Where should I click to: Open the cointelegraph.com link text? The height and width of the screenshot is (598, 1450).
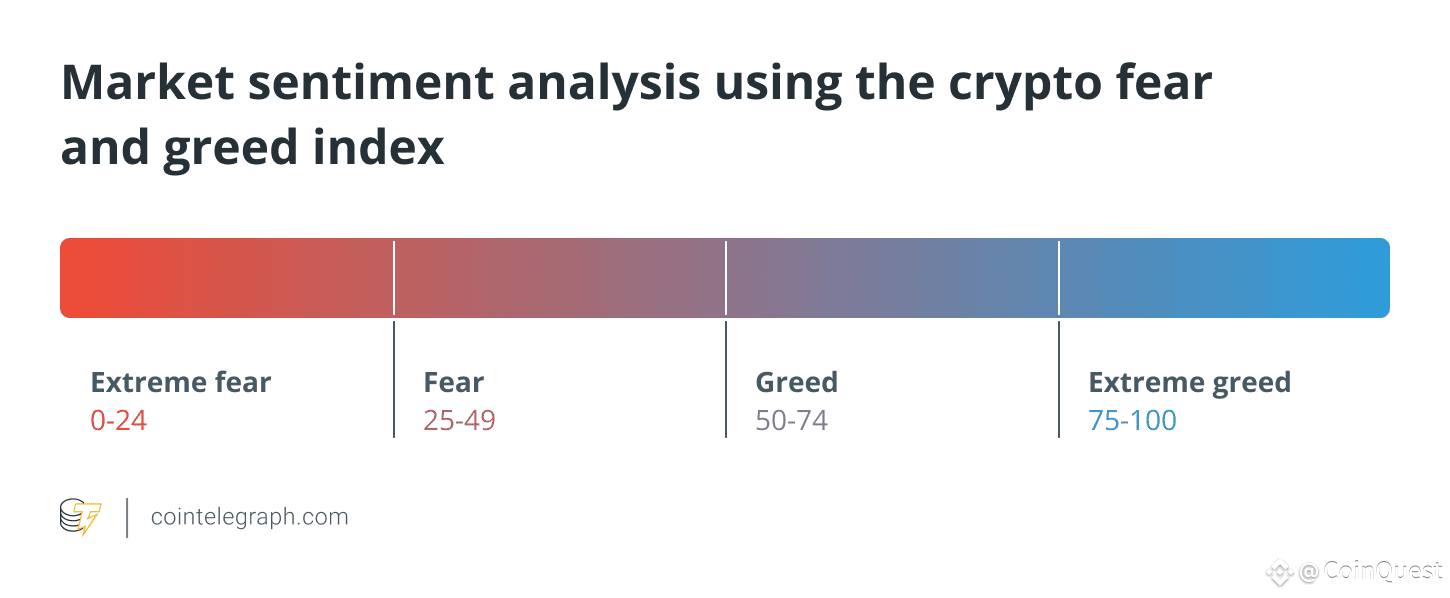[249, 517]
